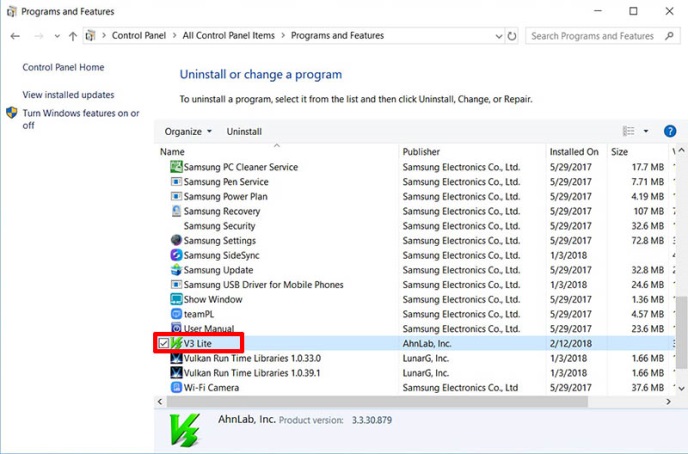
Task: Click the Samsung USB Driver icon
Action: pyautogui.click(x=176, y=284)
